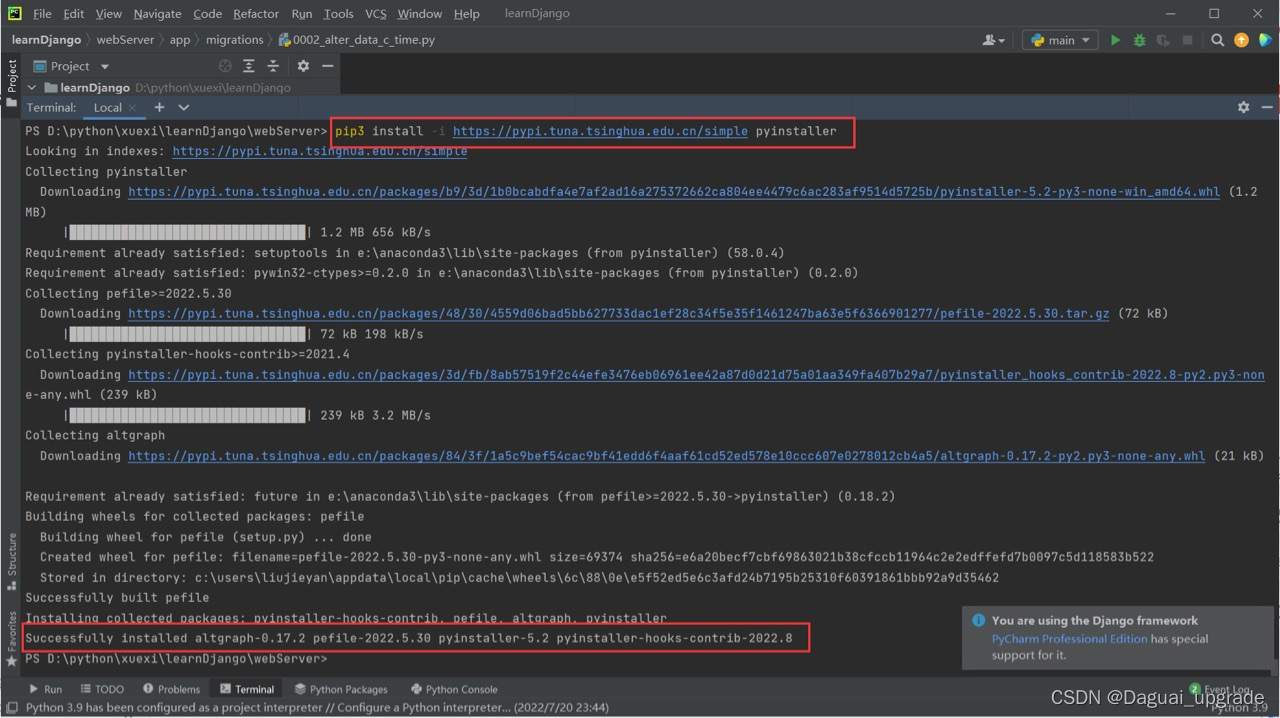This screenshot has width=1280, height=718.
Task: Click the colorful plugin icon next to the update icon
Action: 1265,40
